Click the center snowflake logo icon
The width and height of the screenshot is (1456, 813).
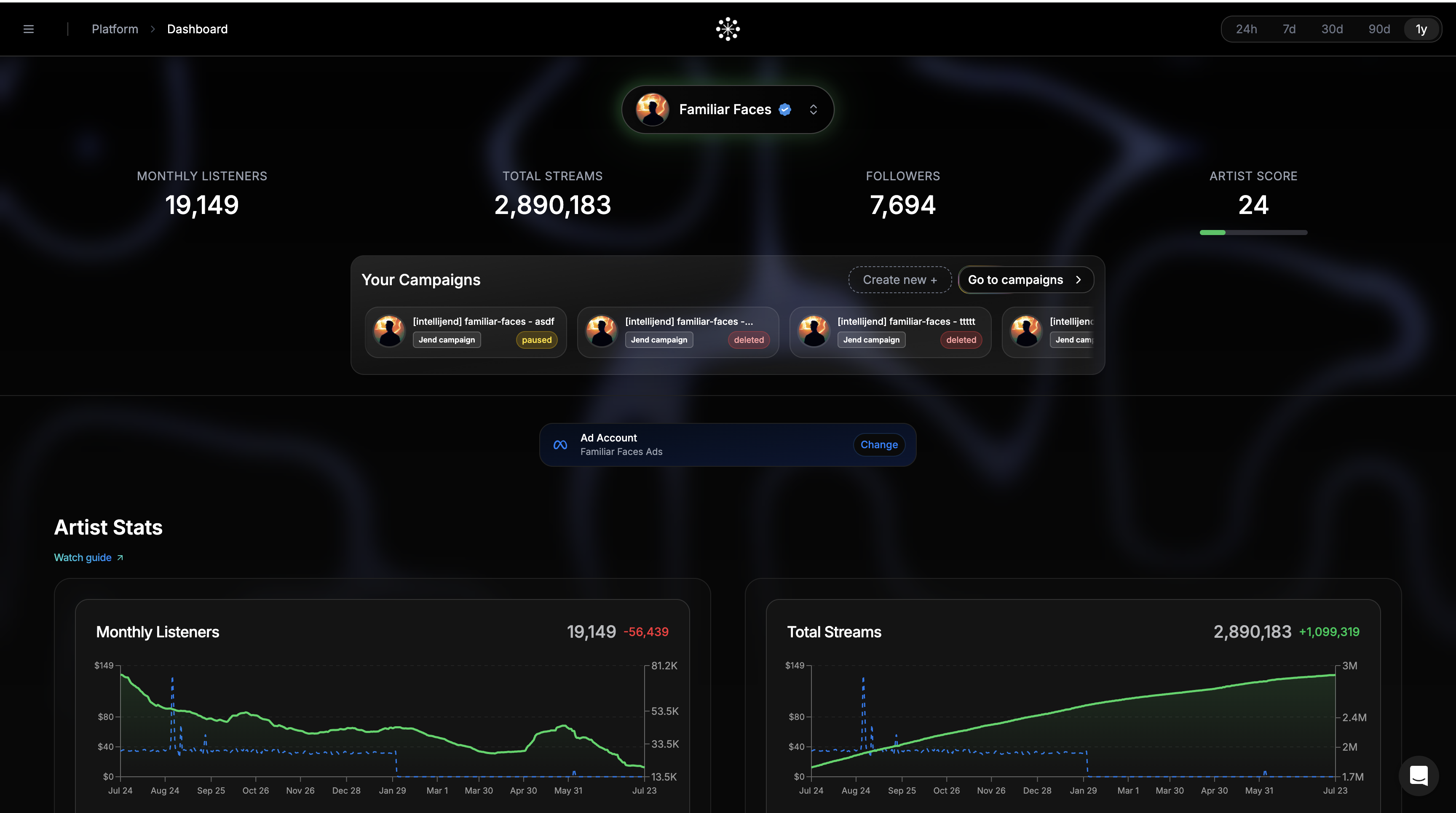[x=728, y=29]
